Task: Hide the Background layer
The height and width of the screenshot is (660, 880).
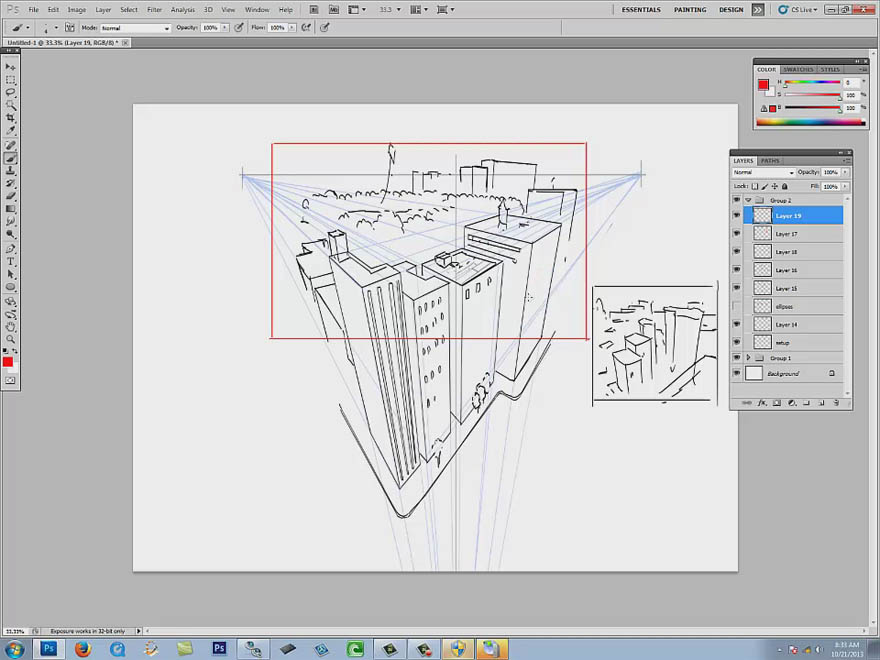Action: pyautogui.click(x=736, y=373)
